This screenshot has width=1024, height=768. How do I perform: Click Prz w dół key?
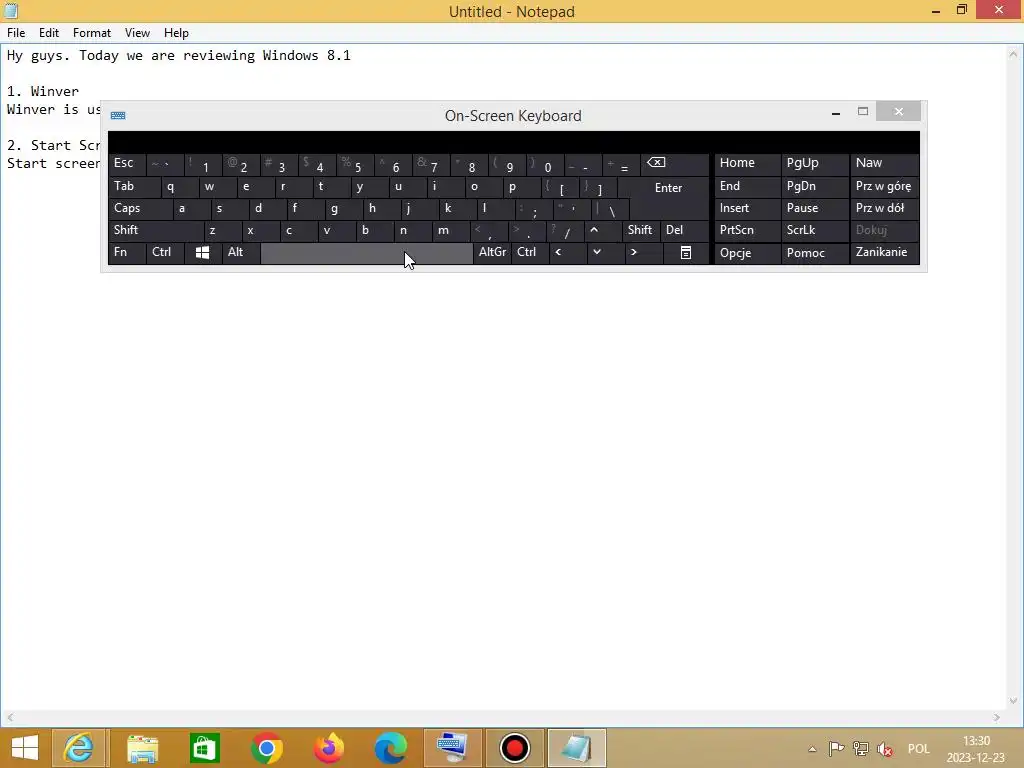click(884, 208)
